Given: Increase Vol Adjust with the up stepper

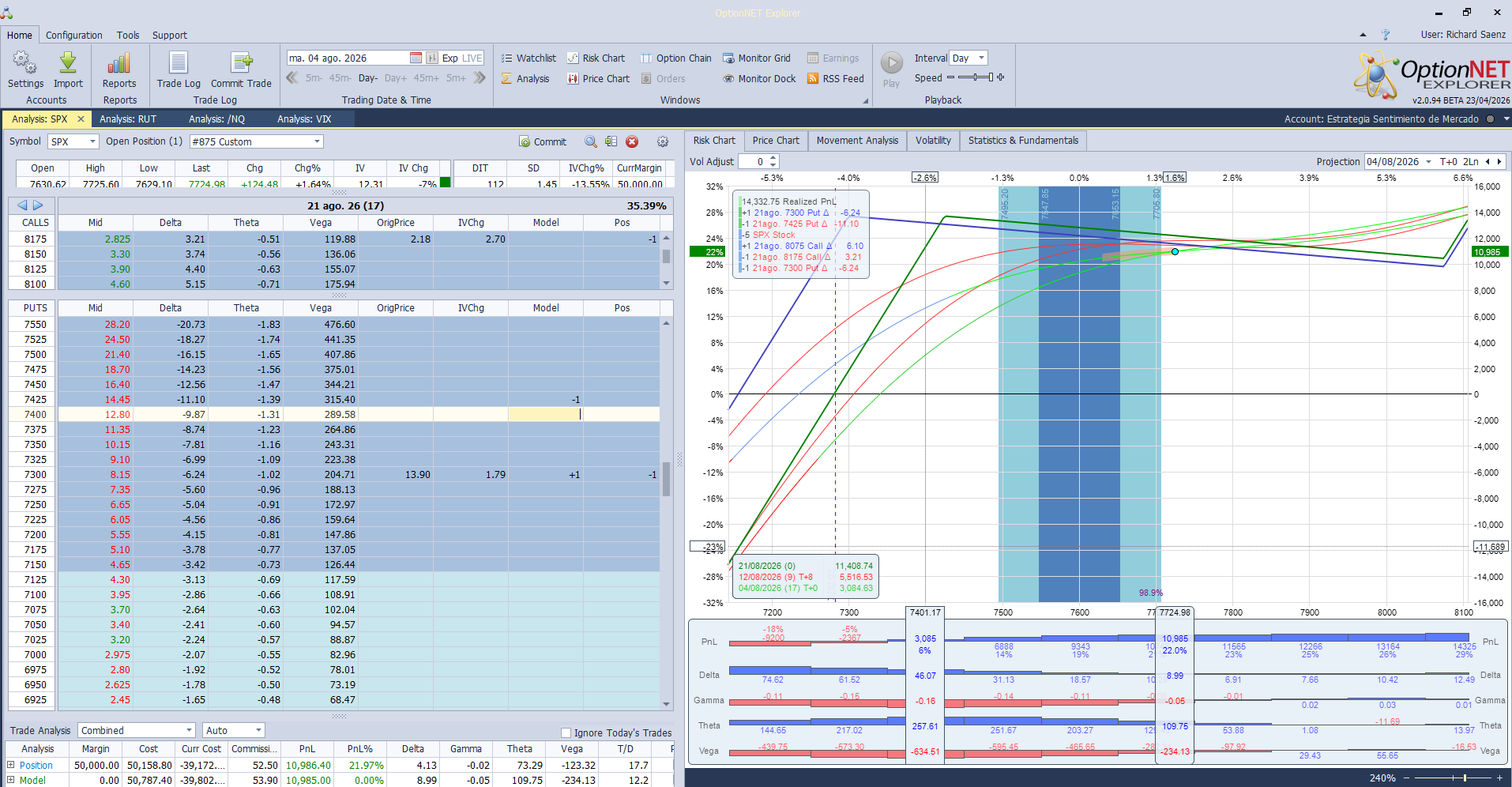Looking at the screenshot, I should tap(773, 158).
